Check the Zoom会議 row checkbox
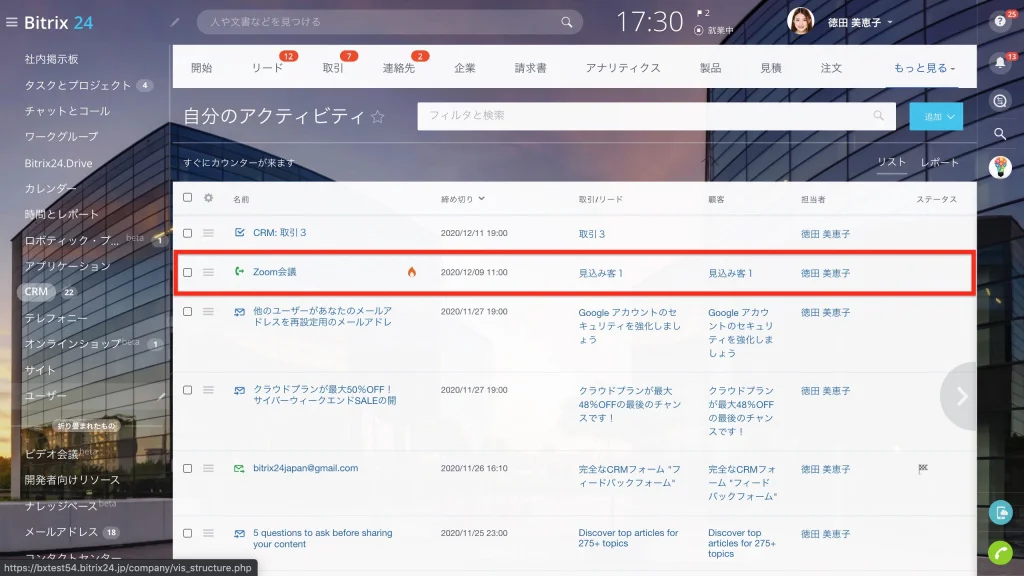The height and width of the screenshot is (576, 1024). click(187, 272)
